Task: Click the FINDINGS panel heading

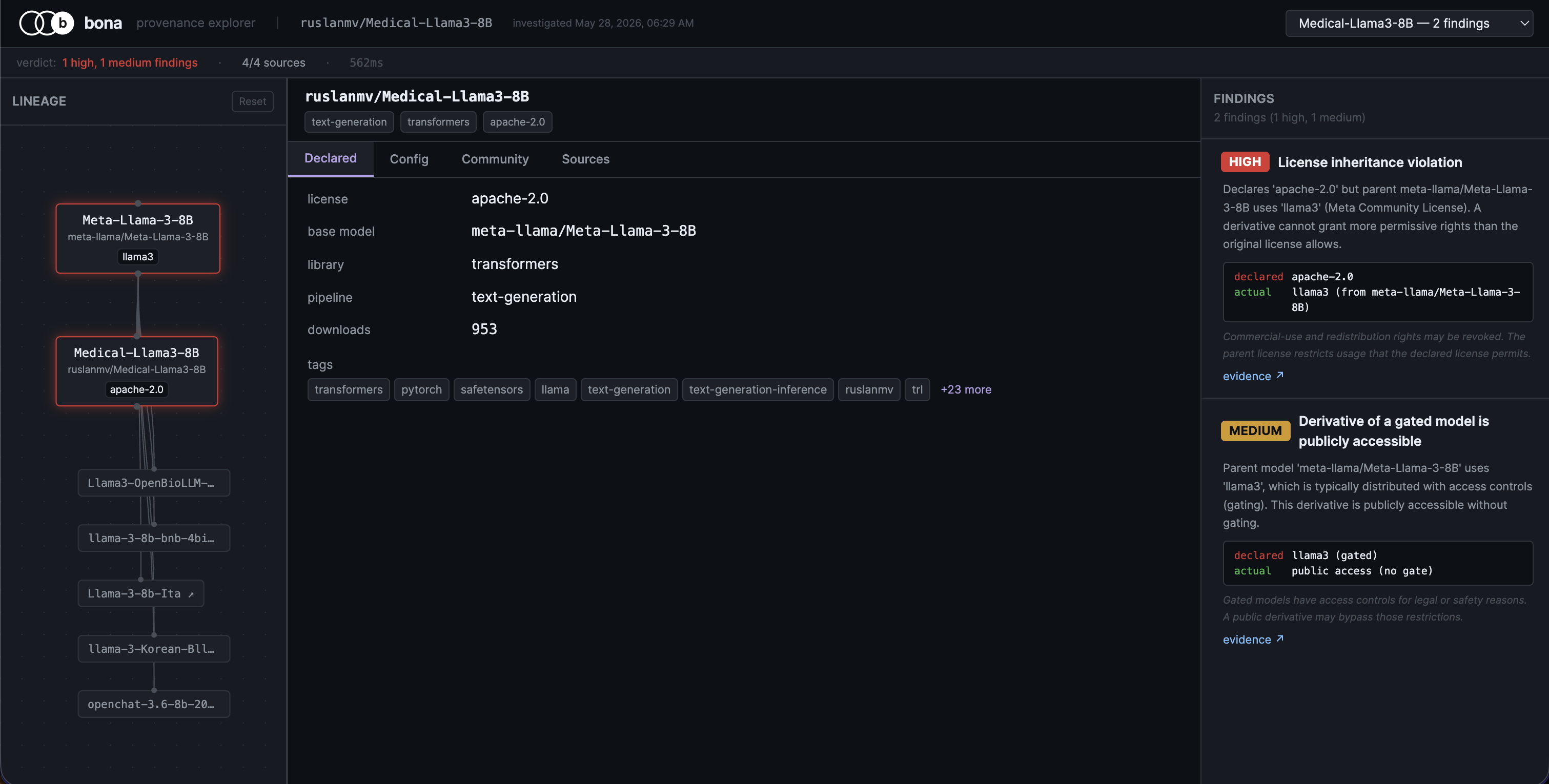Action: tap(1244, 98)
